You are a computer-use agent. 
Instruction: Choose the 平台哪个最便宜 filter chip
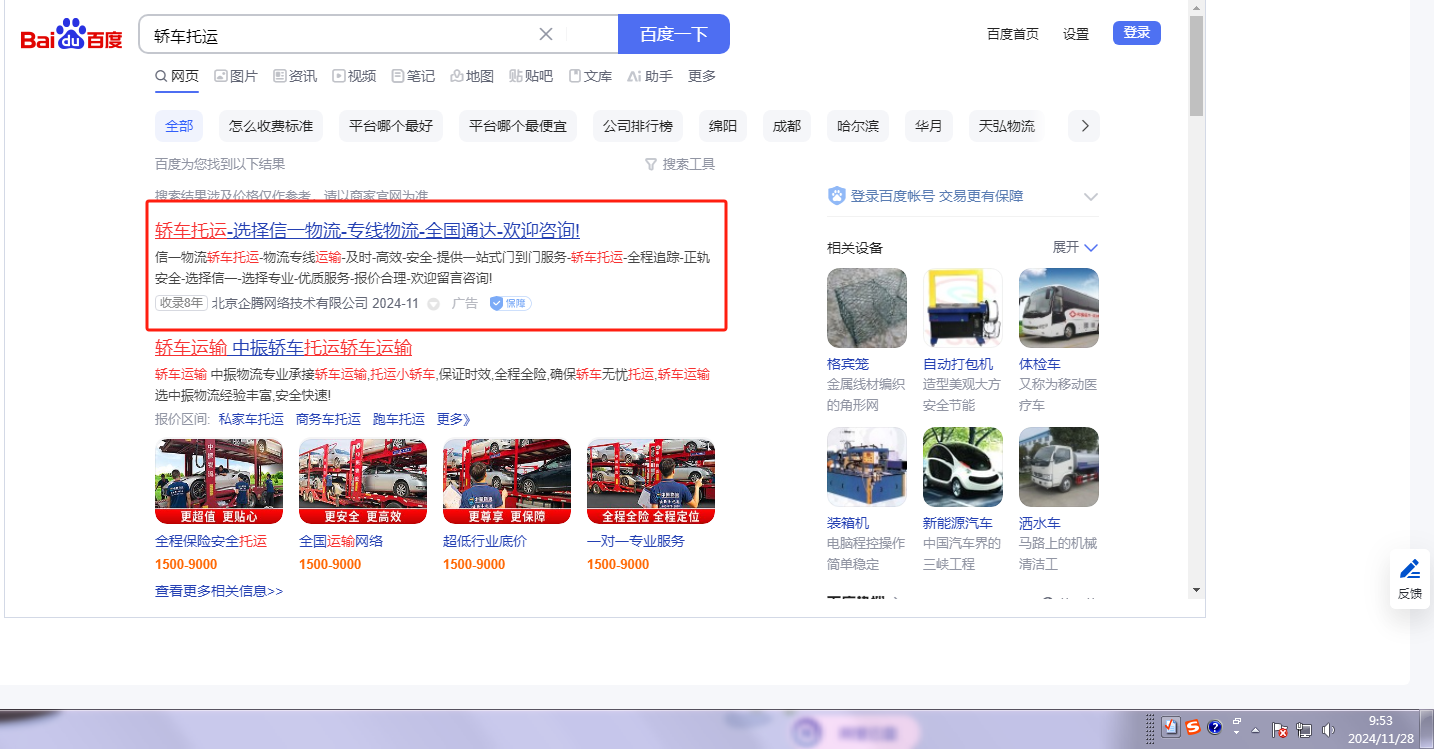518,126
